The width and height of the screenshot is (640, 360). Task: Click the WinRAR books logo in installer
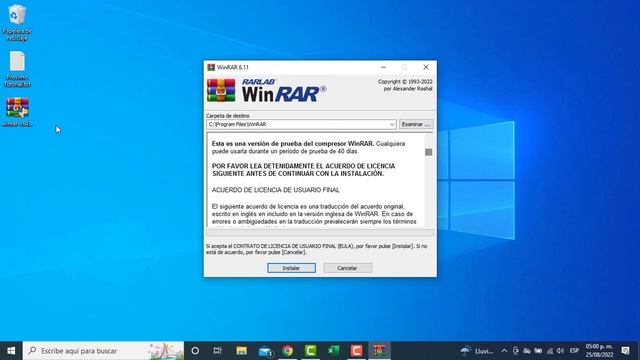click(221, 90)
